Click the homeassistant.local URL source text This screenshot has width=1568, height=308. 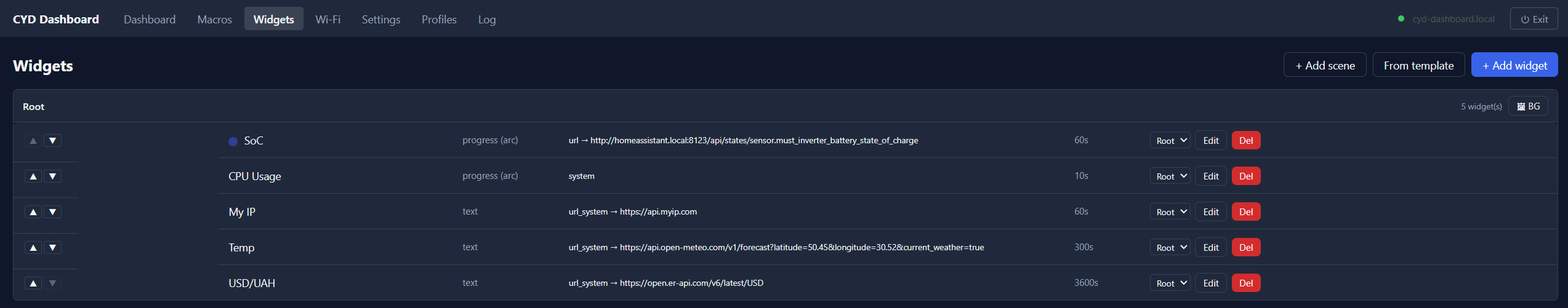click(743, 141)
